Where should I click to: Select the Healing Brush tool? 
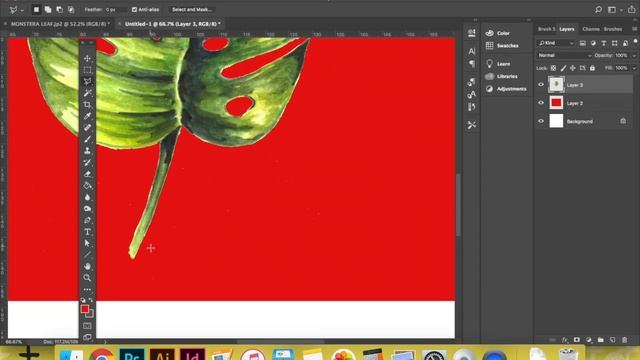click(87, 128)
